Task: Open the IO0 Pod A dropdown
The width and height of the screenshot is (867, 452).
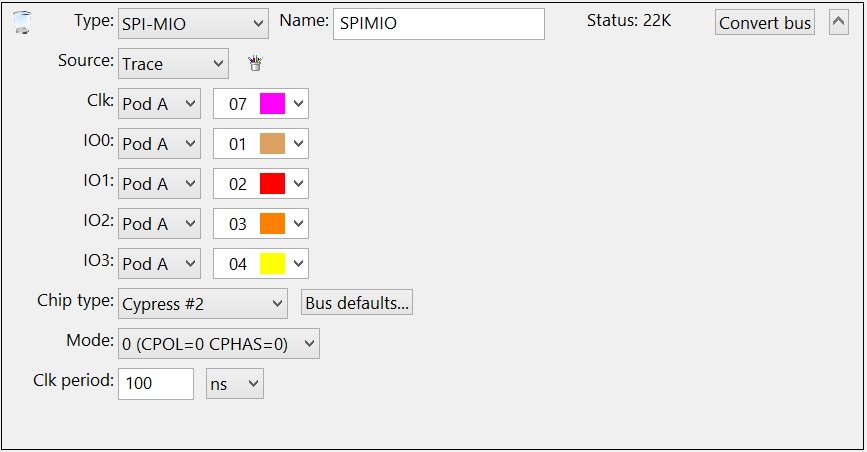Action: pos(159,143)
